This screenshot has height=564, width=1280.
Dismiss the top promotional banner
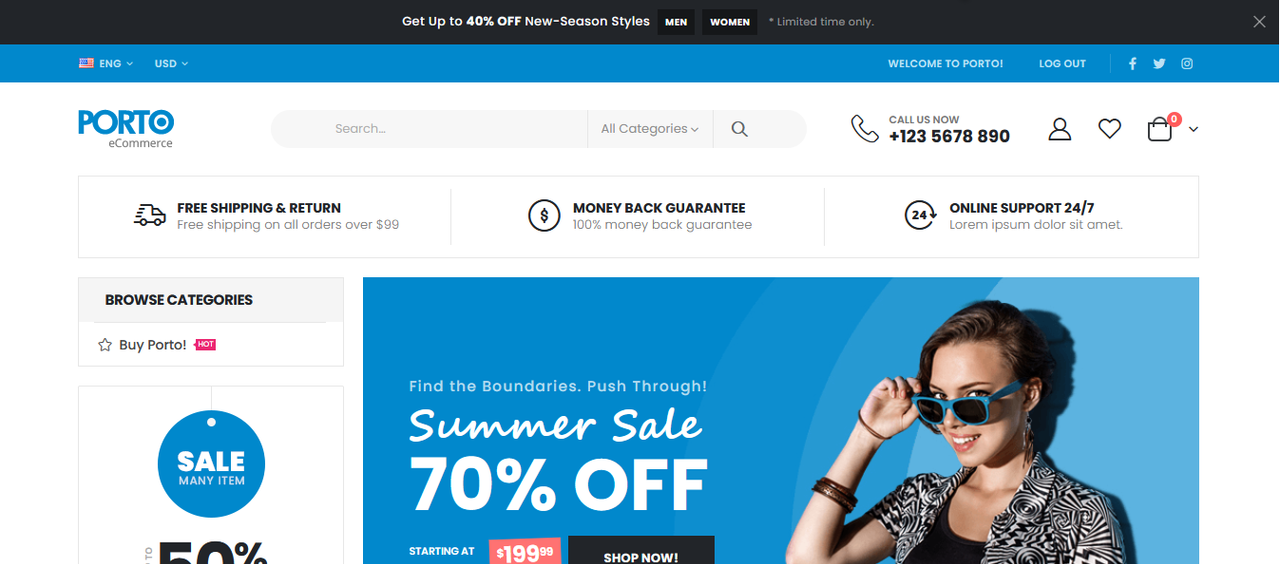(1259, 22)
